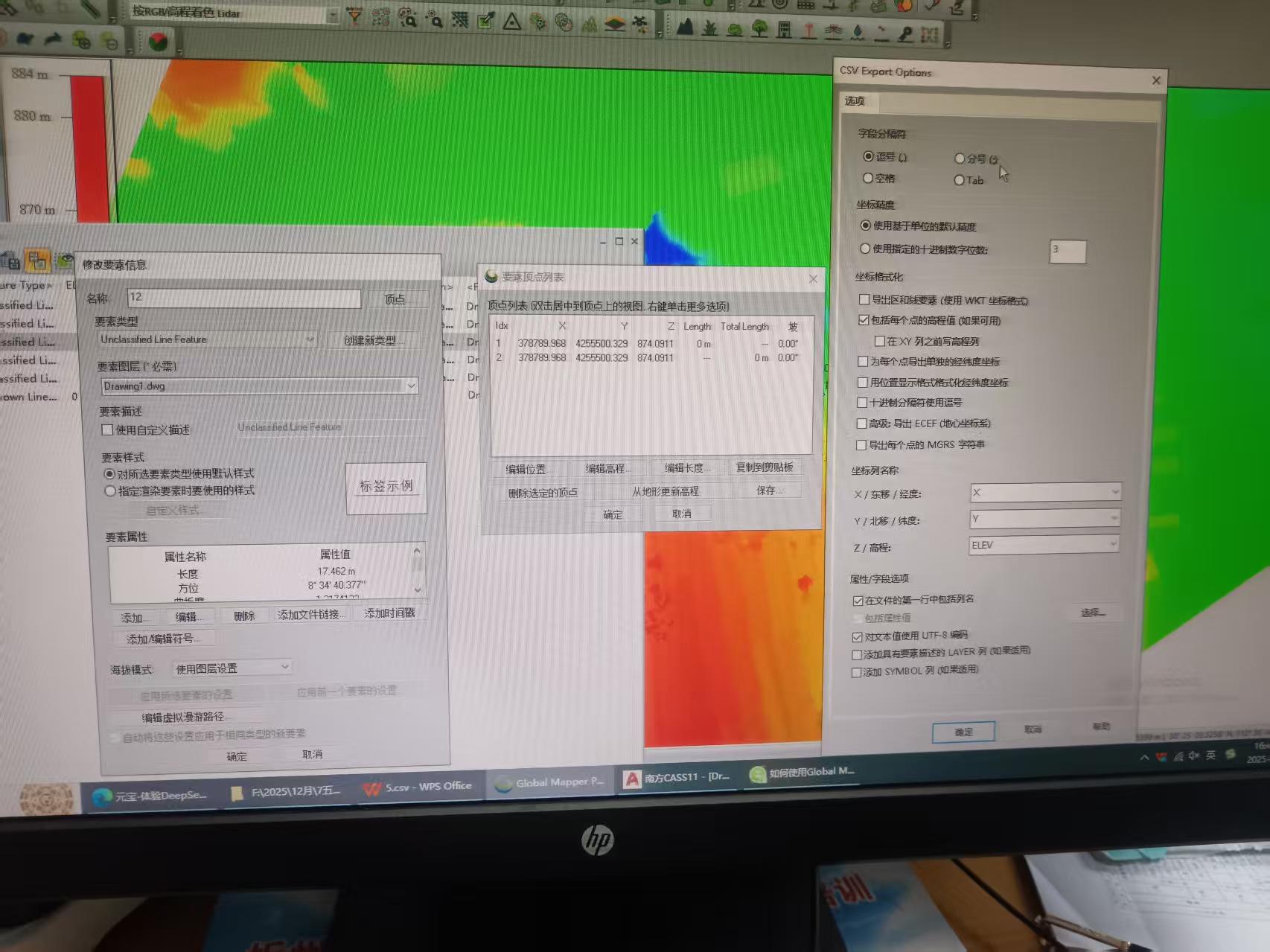Enable the 分号 semicolon delimiter option
The width and height of the screenshot is (1270, 952).
(960, 159)
